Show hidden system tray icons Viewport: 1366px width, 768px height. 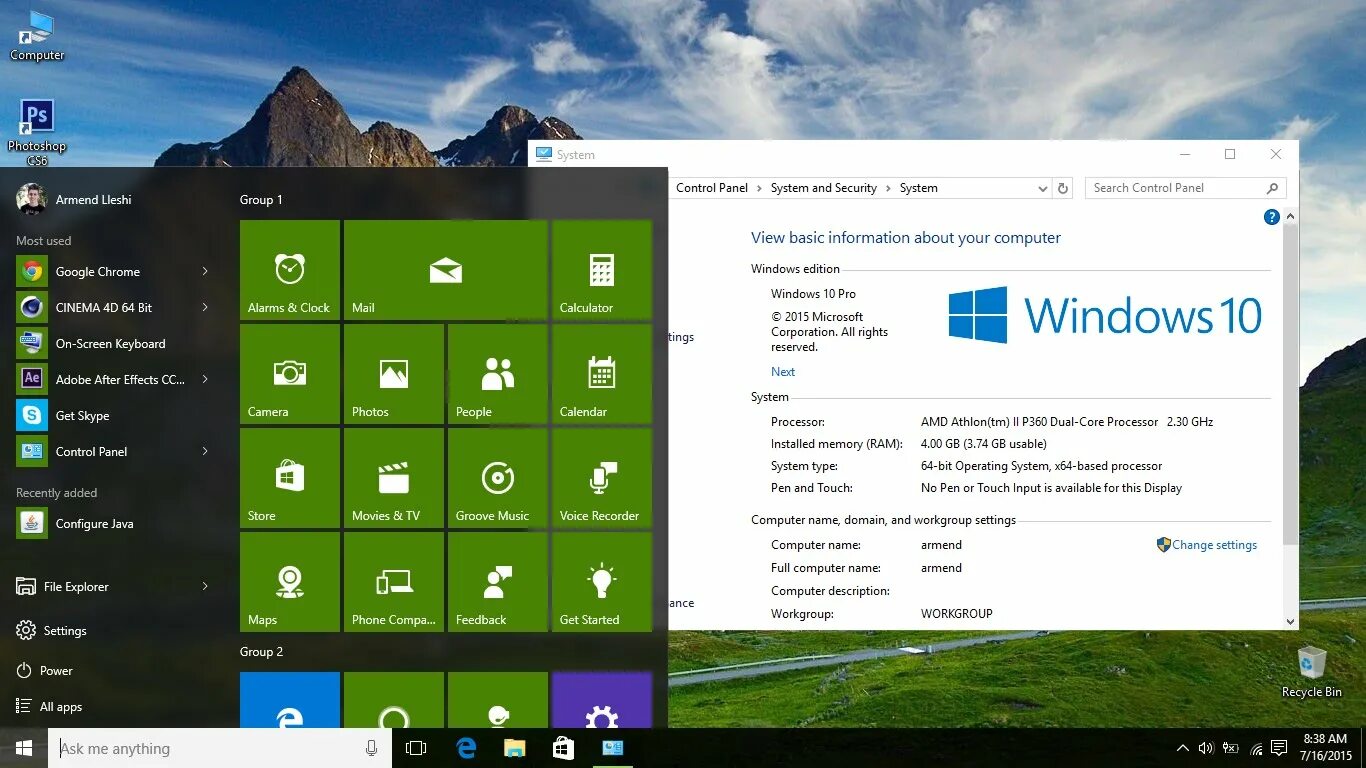(1183, 748)
